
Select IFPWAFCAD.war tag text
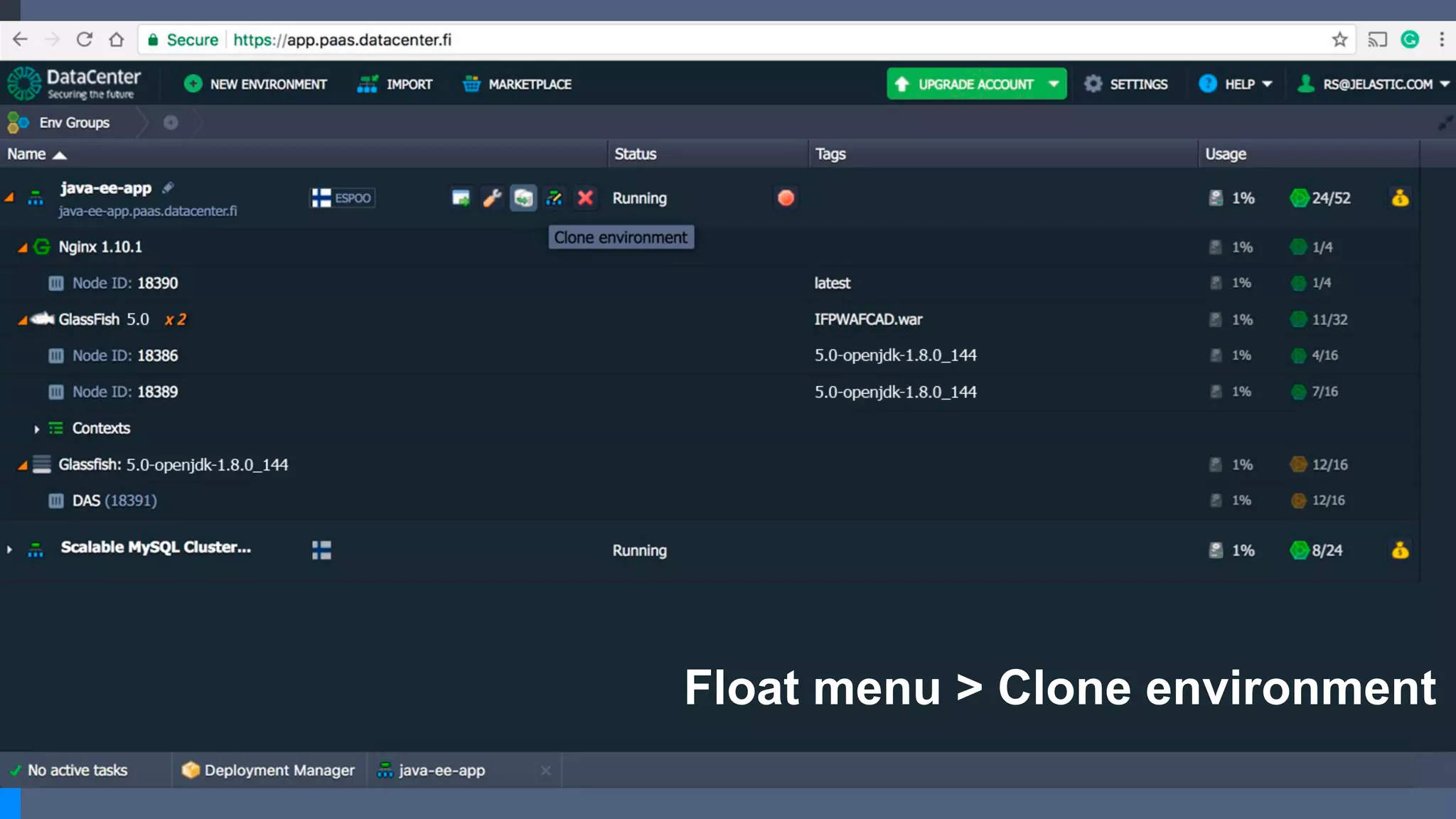click(x=868, y=319)
